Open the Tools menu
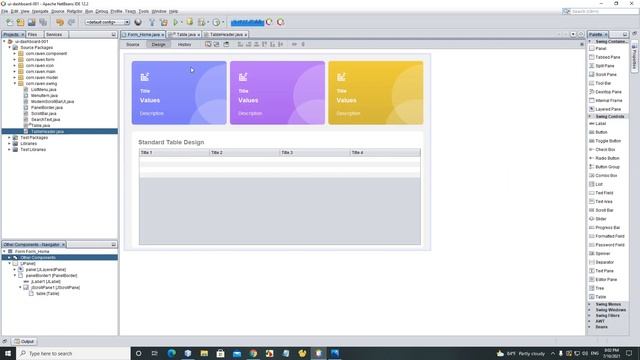This screenshot has width=640, height=360. point(144,11)
